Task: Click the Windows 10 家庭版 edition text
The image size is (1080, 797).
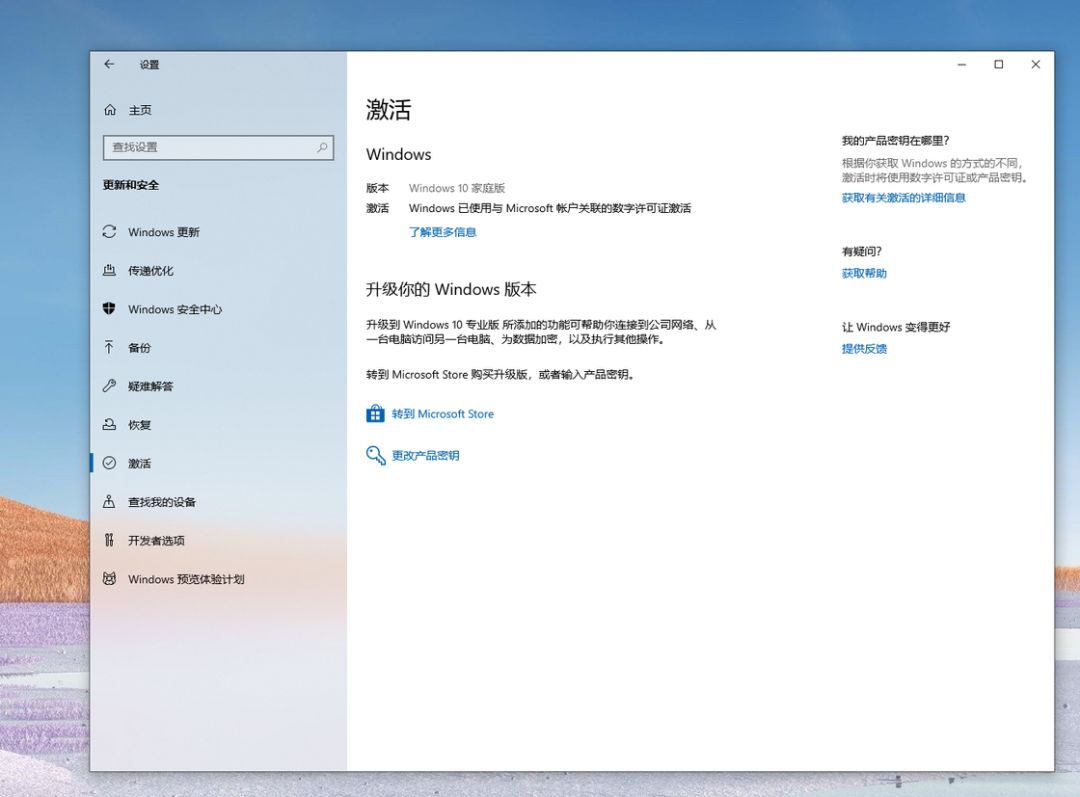Action: click(457, 188)
